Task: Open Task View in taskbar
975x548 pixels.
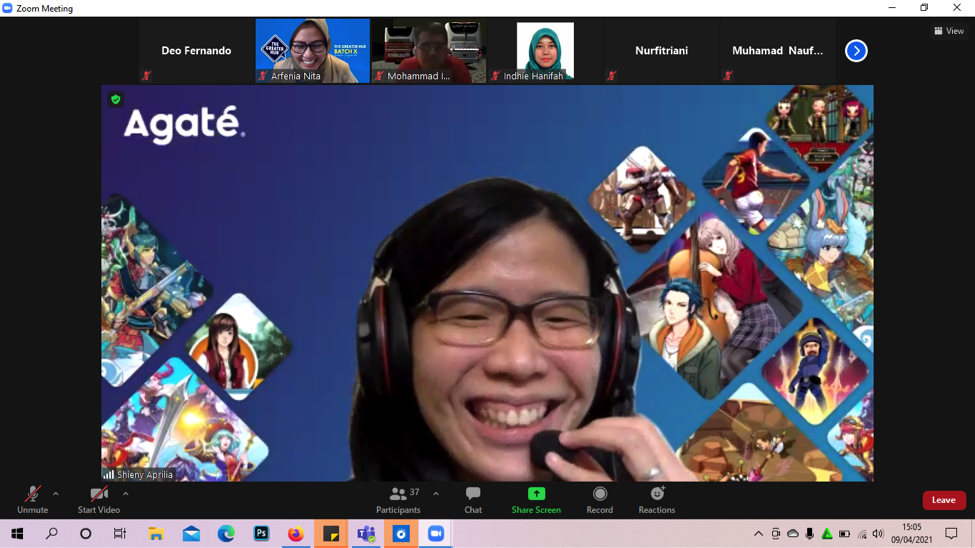Action: click(119, 534)
